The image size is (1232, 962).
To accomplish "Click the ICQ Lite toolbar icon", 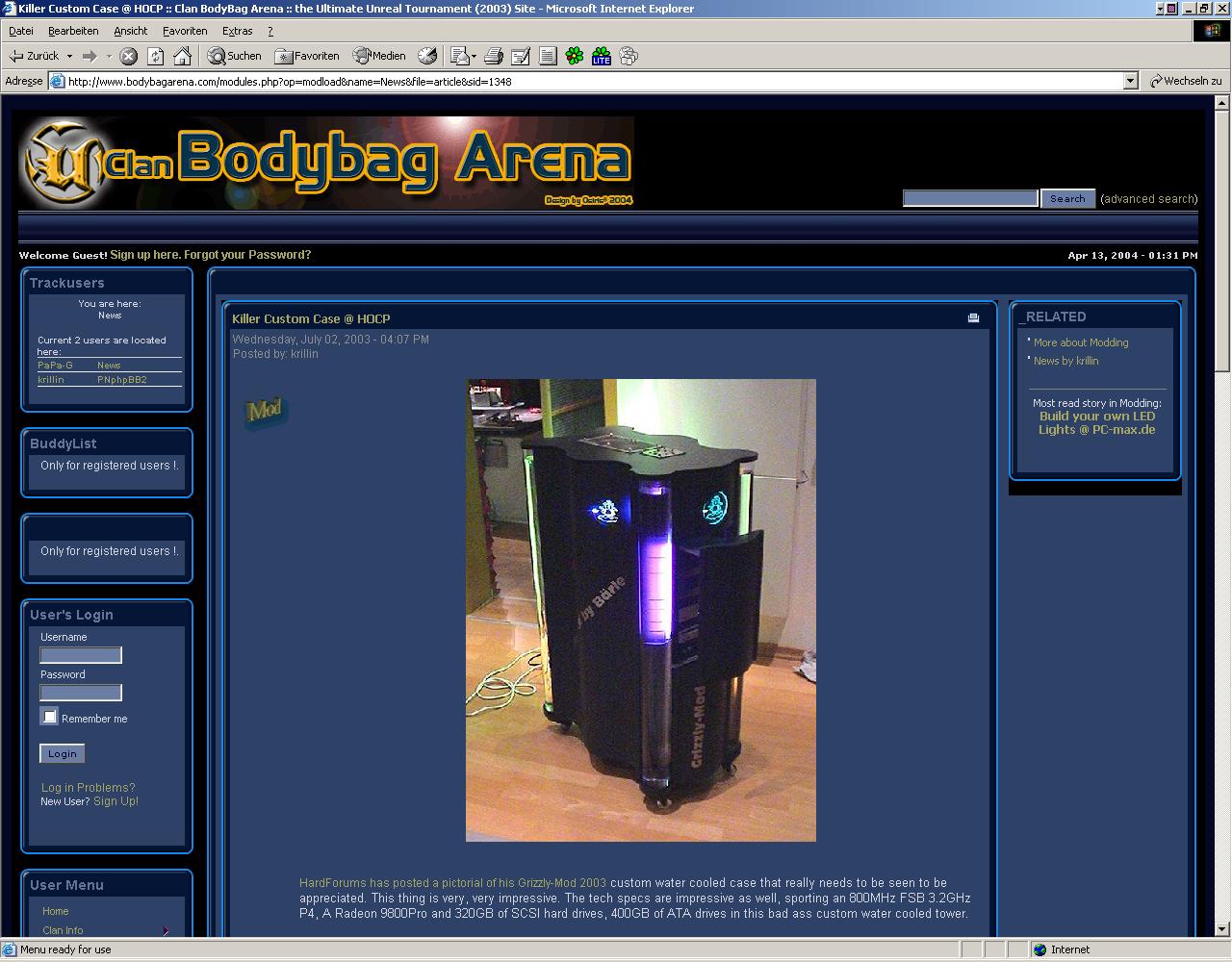I will point(602,56).
